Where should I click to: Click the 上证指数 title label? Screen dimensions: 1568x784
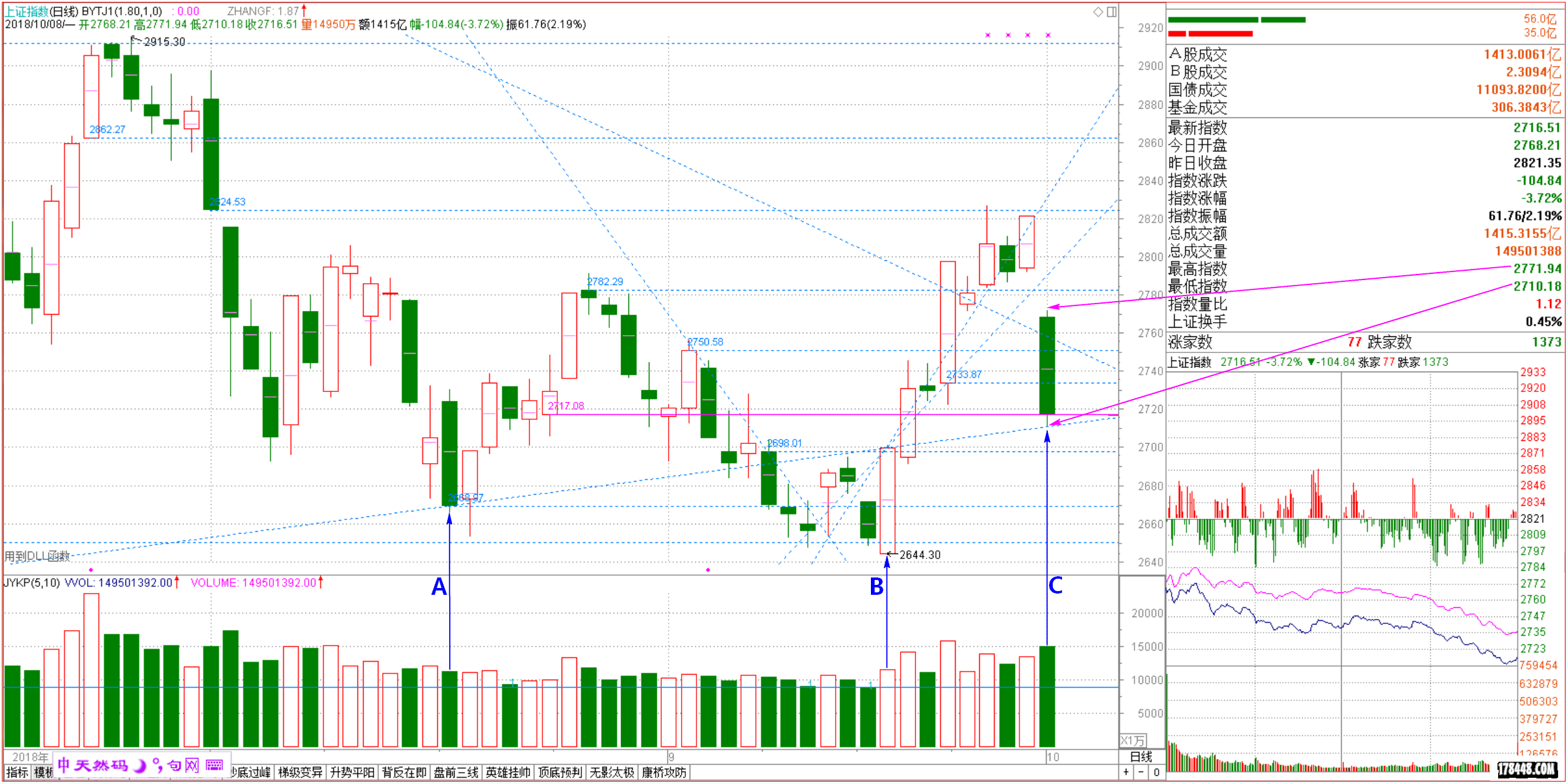pos(27,11)
